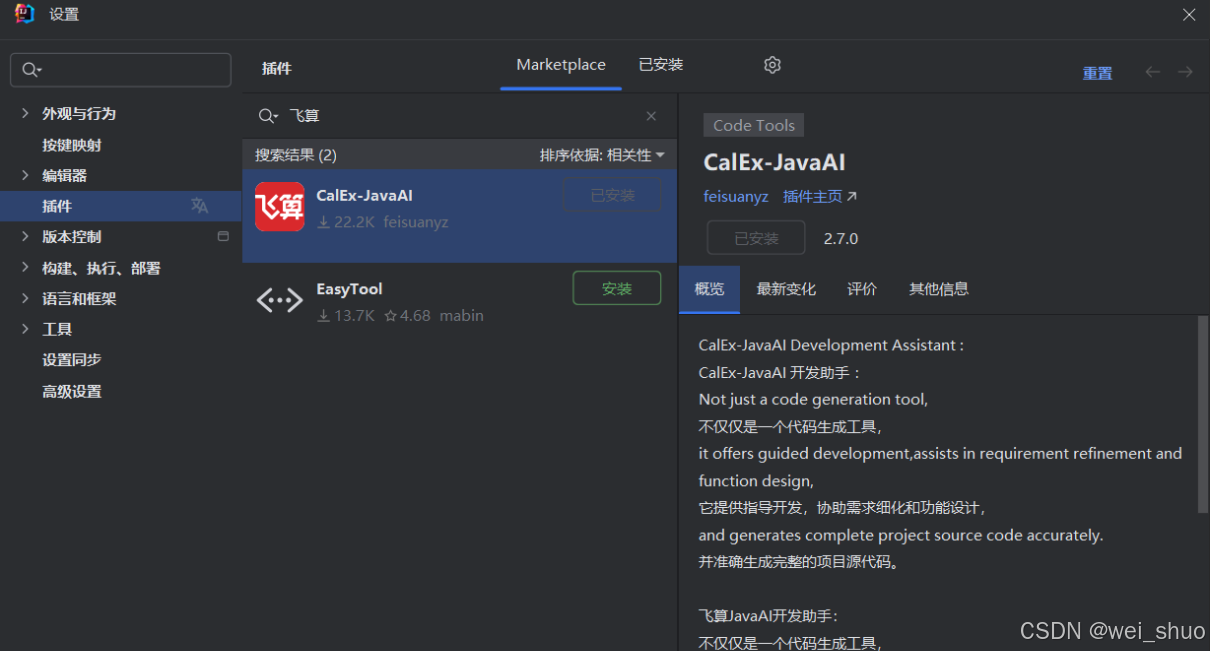The width and height of the screenshot is (1210, 651).
Task: Click the forward navigation arrow
Action: 1185,72
